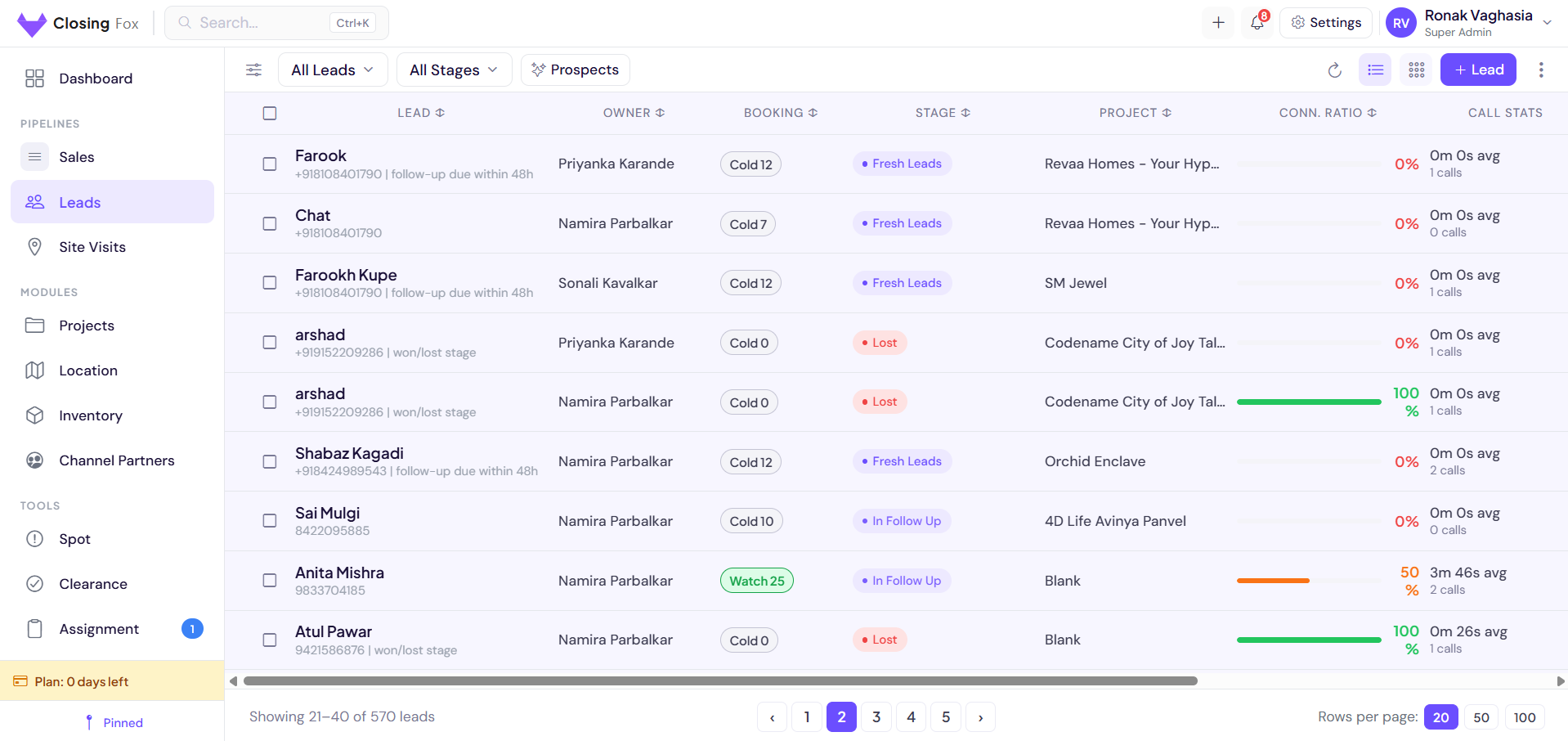Open the Inventory module

pos(89,415)
